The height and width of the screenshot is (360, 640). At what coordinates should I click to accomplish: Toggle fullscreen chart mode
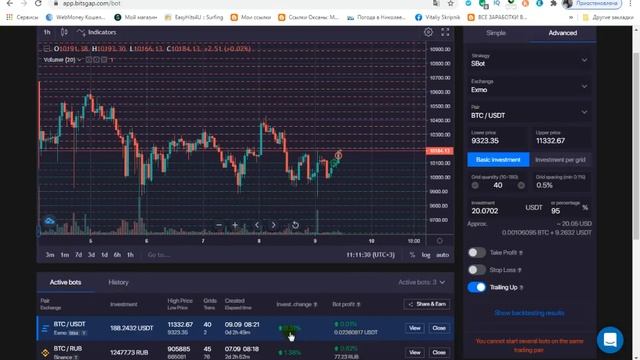point(445,32)
